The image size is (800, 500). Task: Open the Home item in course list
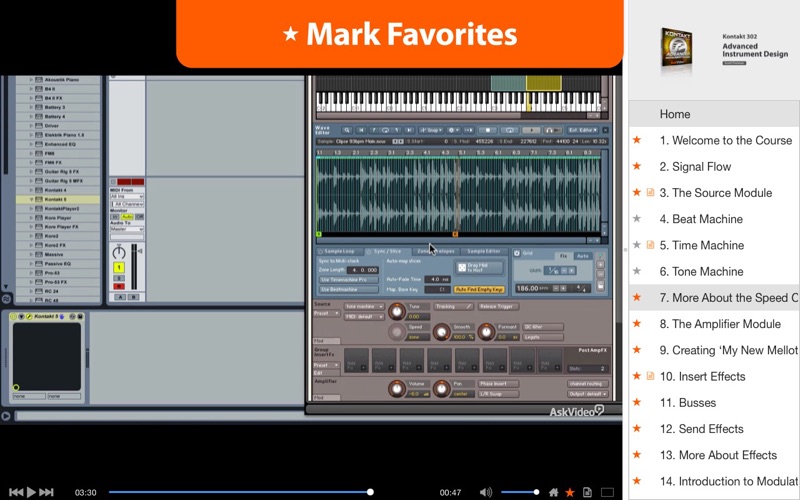(x=714, y=114)
